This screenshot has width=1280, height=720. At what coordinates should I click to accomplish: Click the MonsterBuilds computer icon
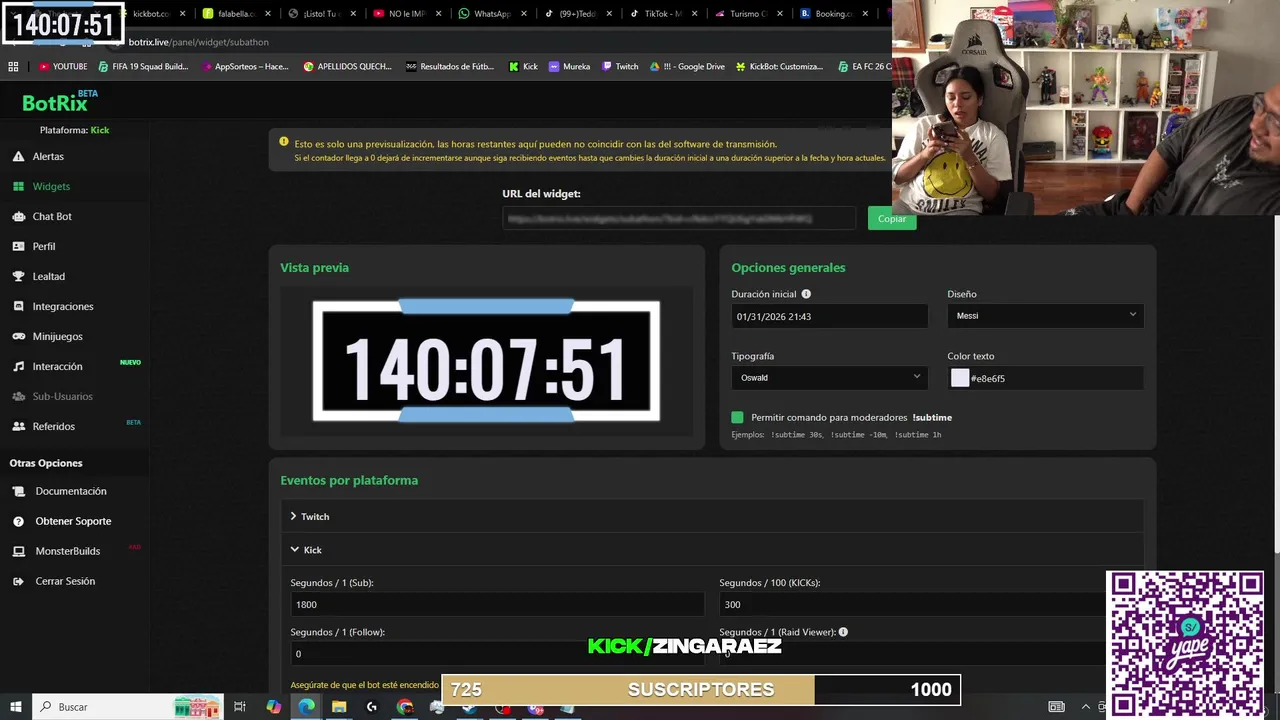19,551
